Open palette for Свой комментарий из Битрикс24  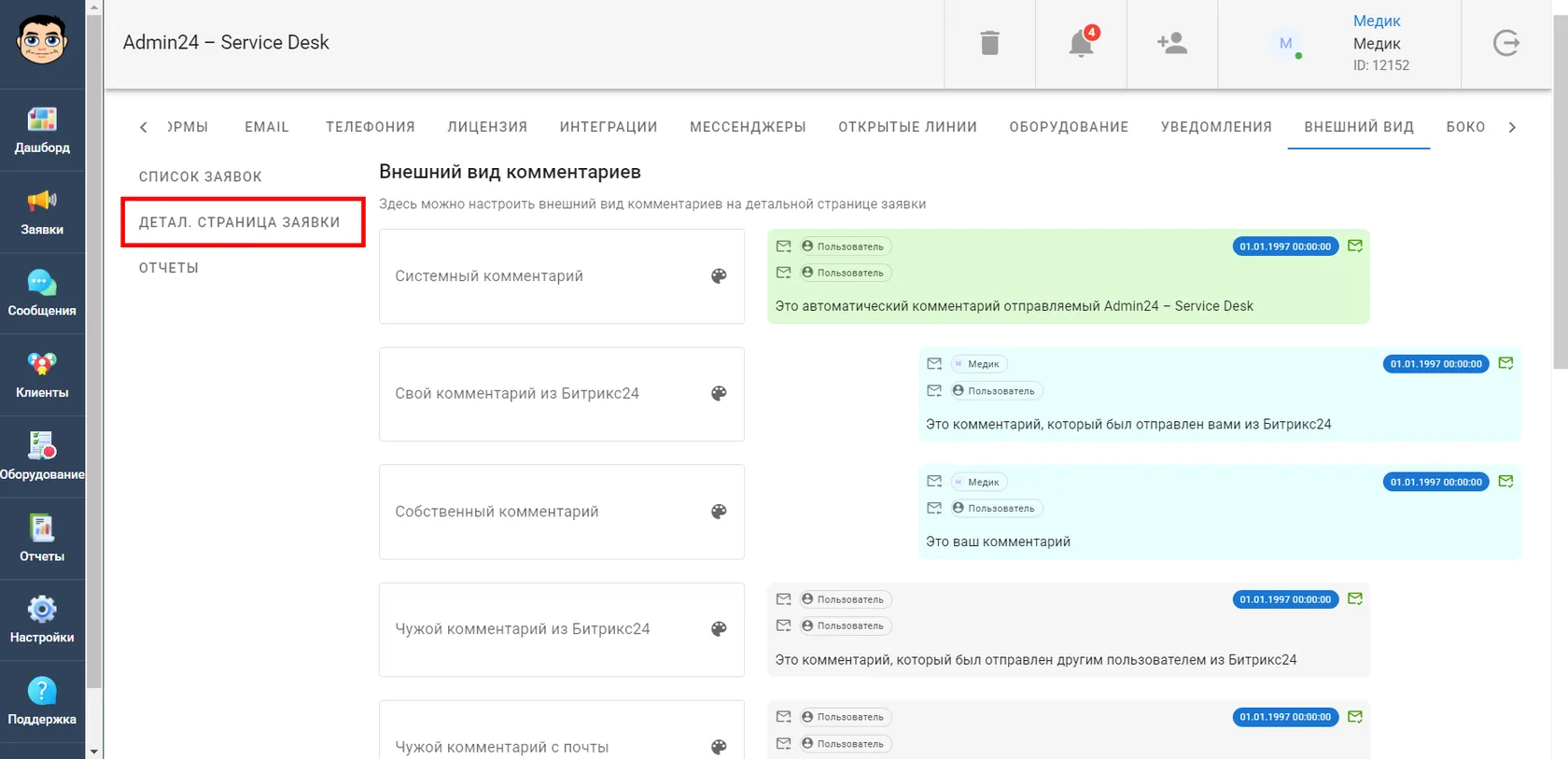pos(719,393)
